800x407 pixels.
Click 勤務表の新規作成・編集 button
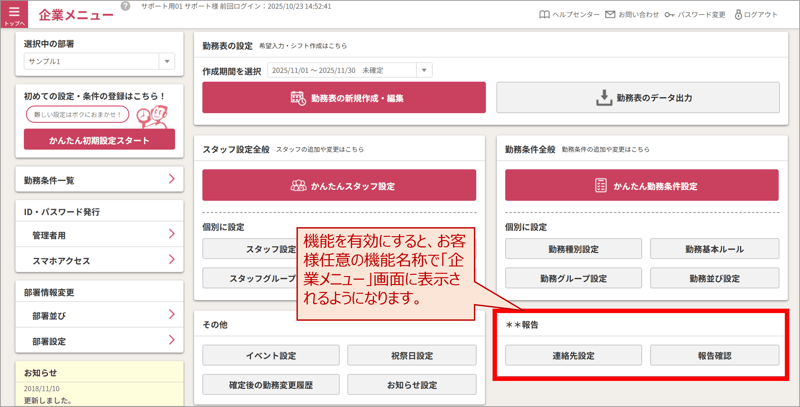[344, 98]
